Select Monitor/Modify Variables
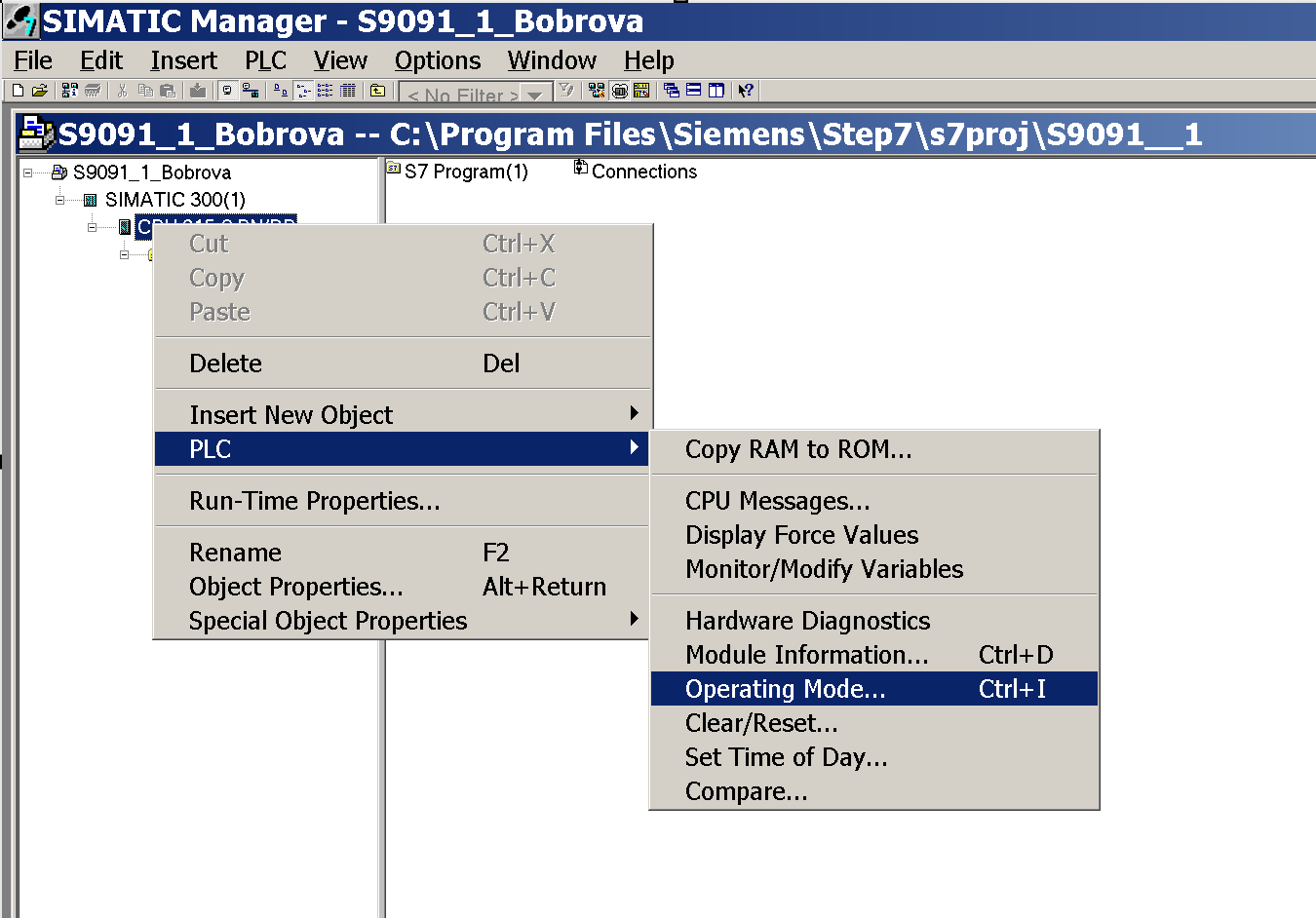 click(874, 569)
